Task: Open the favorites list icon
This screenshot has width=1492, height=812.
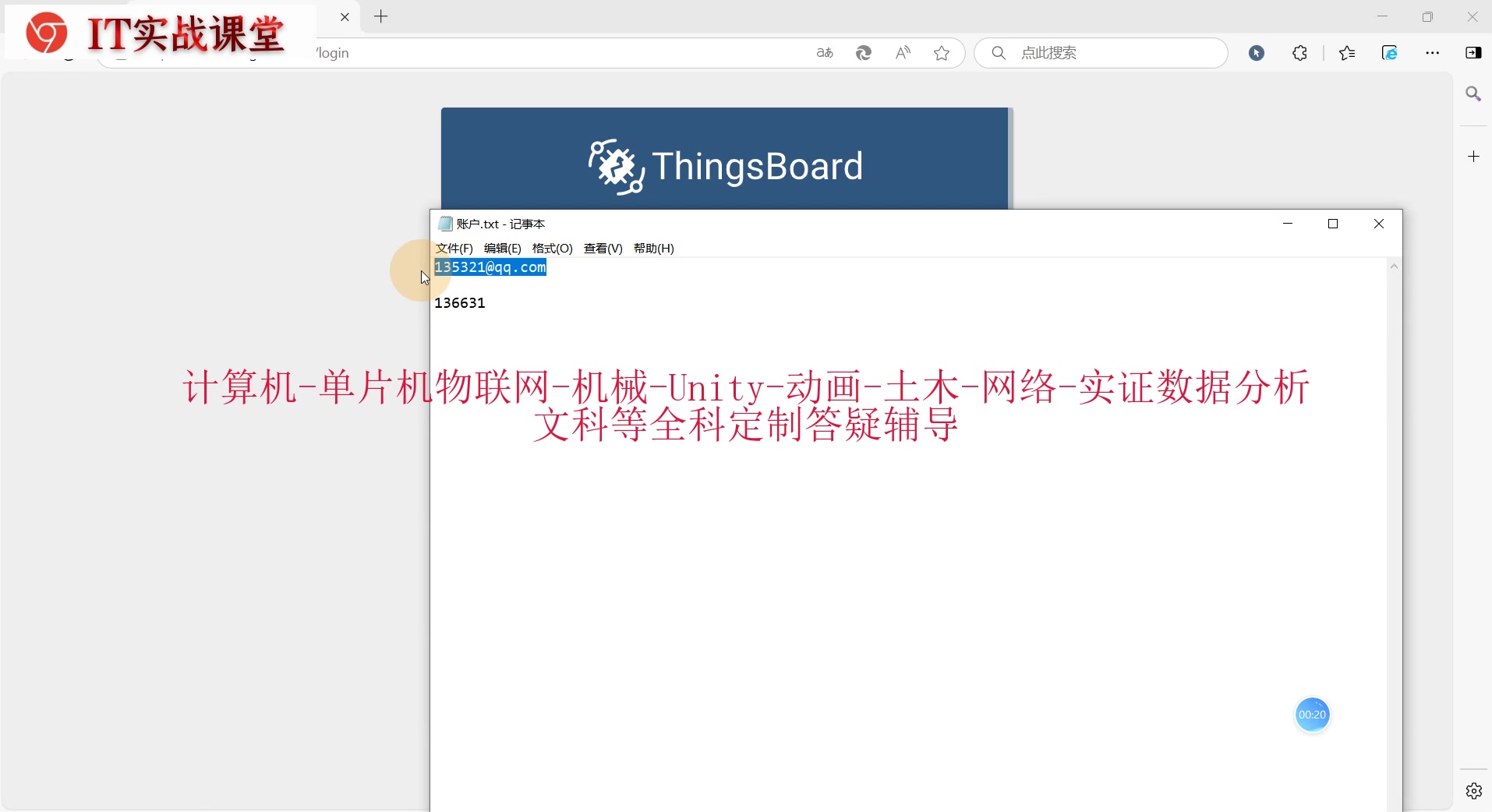Action: tap(1347, 53)
